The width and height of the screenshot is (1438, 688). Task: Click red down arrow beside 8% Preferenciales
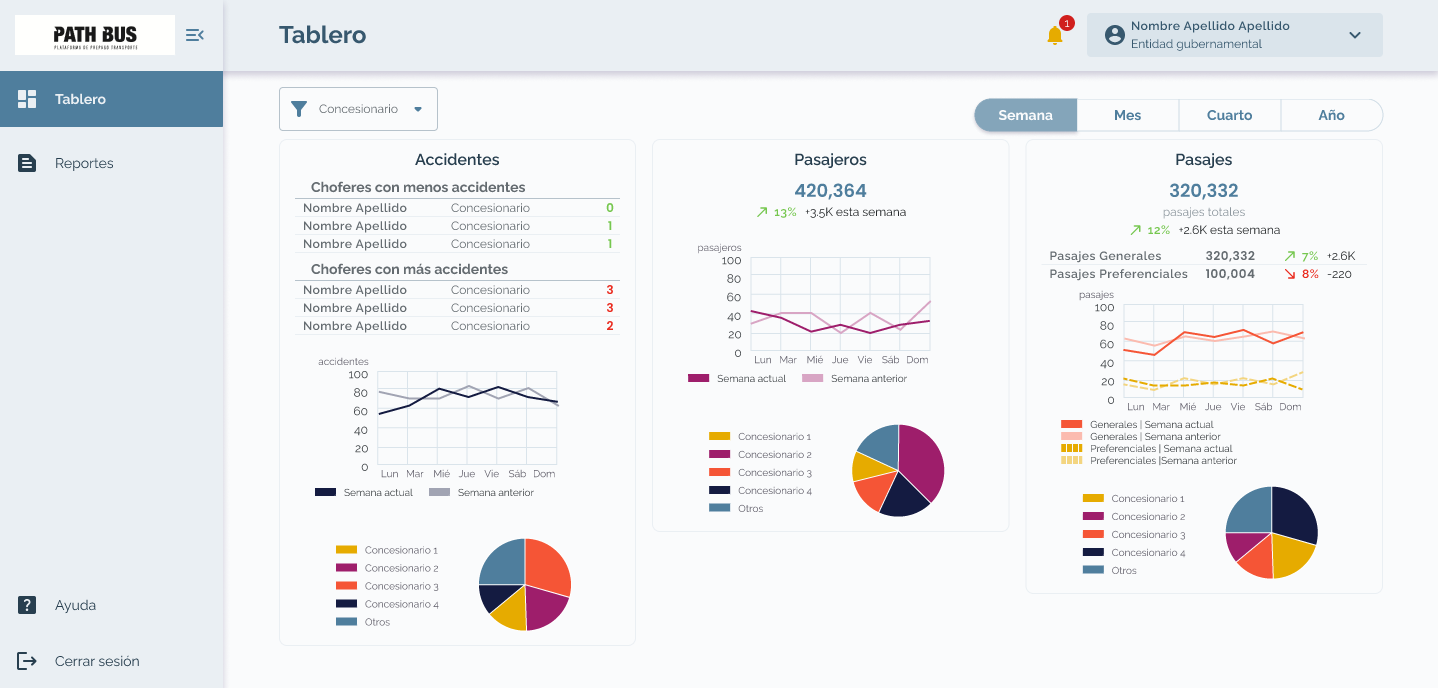(1290, 274)
